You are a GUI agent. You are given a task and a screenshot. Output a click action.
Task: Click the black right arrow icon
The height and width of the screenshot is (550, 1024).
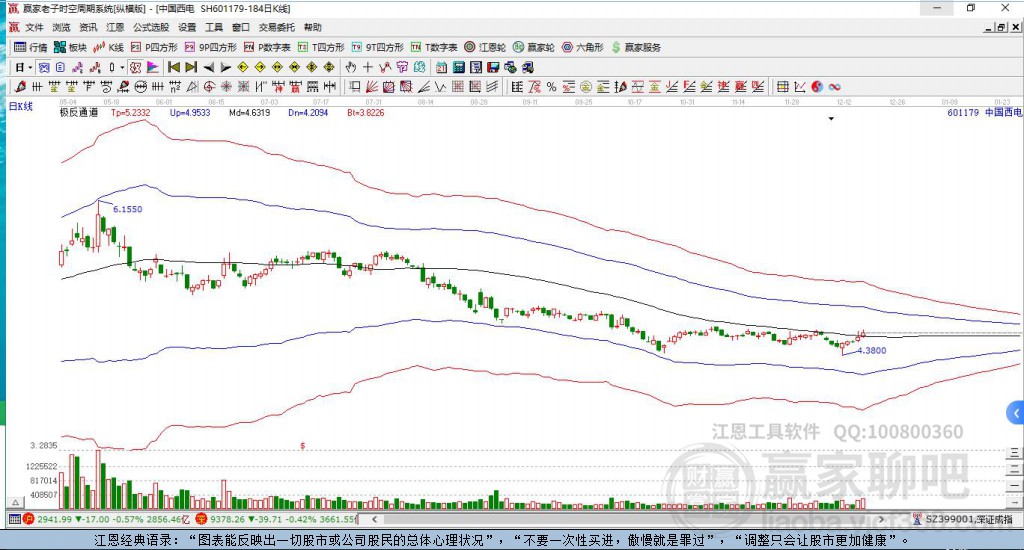point(225,67)
